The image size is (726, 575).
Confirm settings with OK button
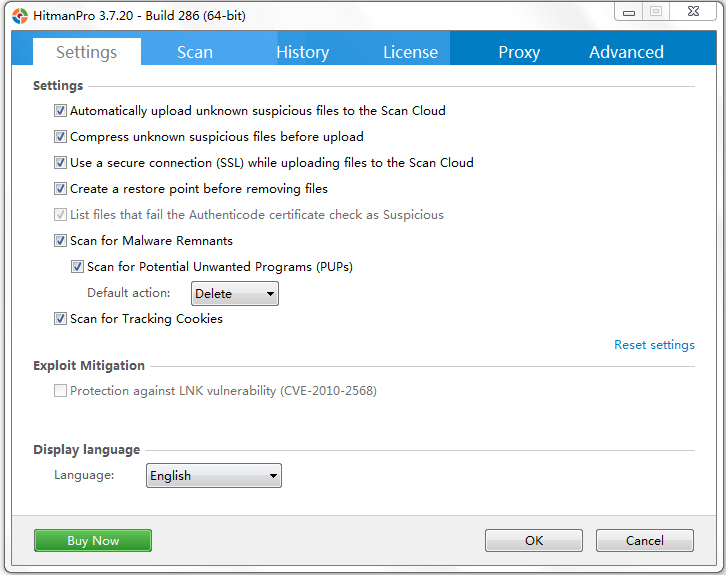[534, 541]
